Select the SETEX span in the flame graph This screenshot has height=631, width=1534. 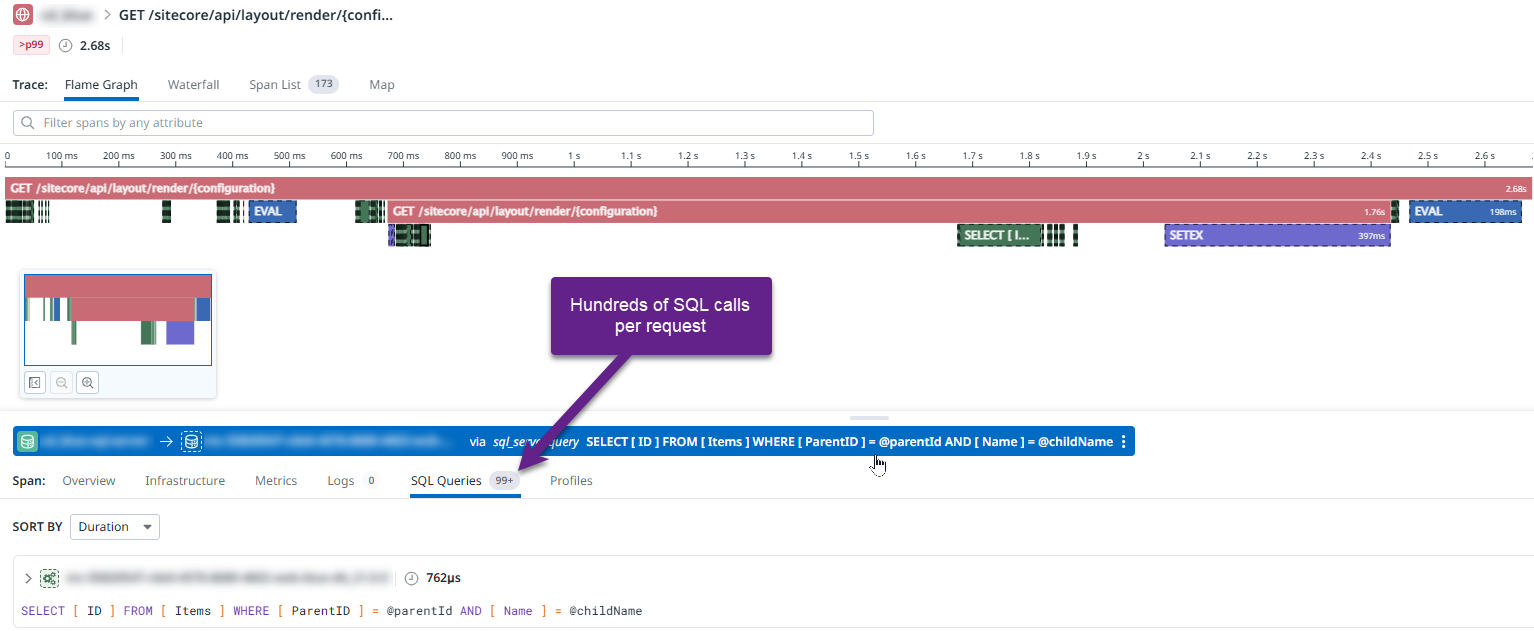pos(1277,235)
